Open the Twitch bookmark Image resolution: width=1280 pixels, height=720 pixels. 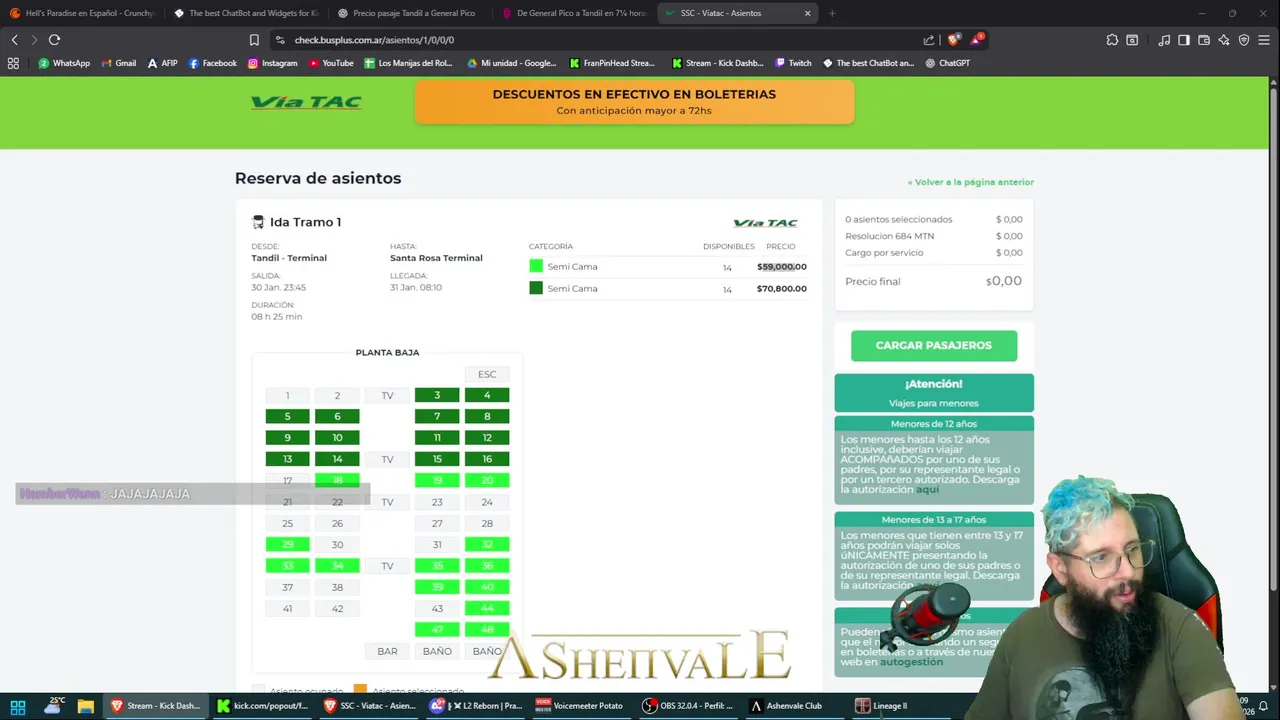point(793,63)
